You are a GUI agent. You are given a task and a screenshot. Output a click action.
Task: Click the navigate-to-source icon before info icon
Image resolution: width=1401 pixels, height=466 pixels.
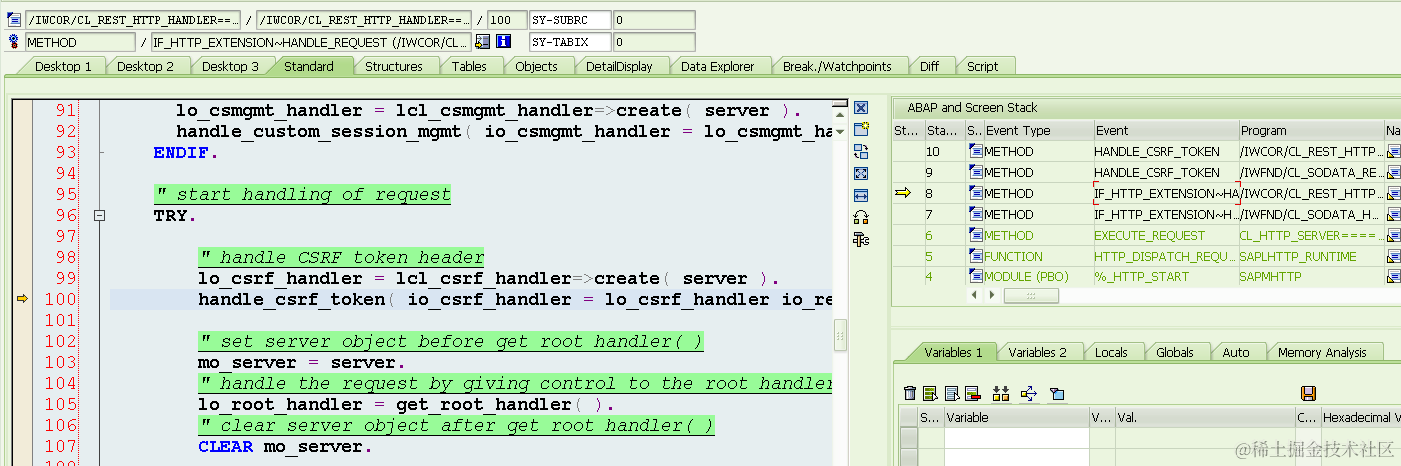pyautogui.click(x=483, y=42)
